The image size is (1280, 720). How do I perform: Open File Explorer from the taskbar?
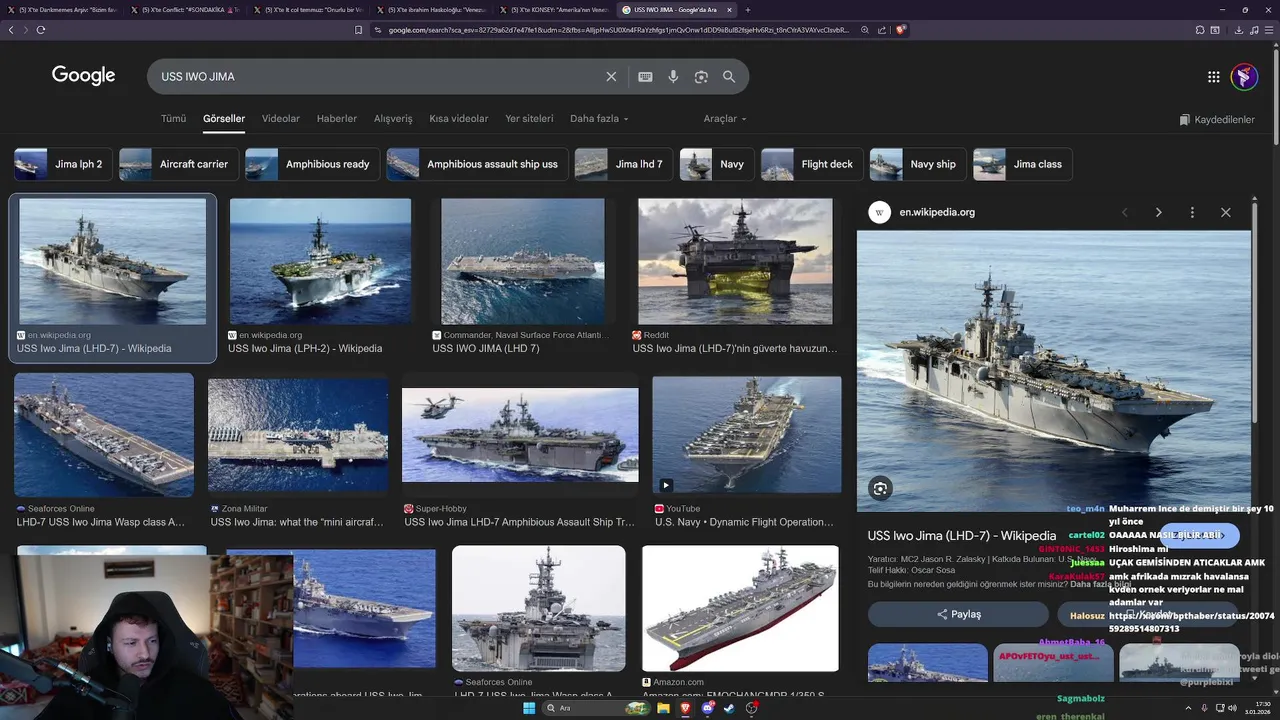coord(663,708)
